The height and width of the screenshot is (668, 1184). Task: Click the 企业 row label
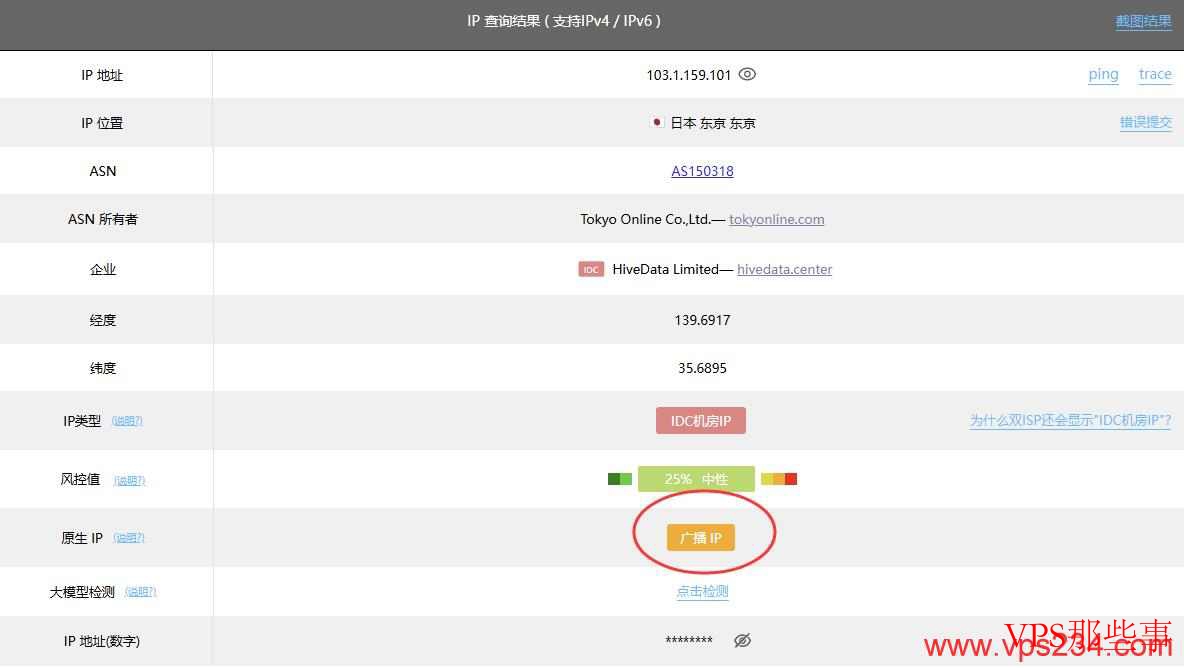[x=103, y=269]
